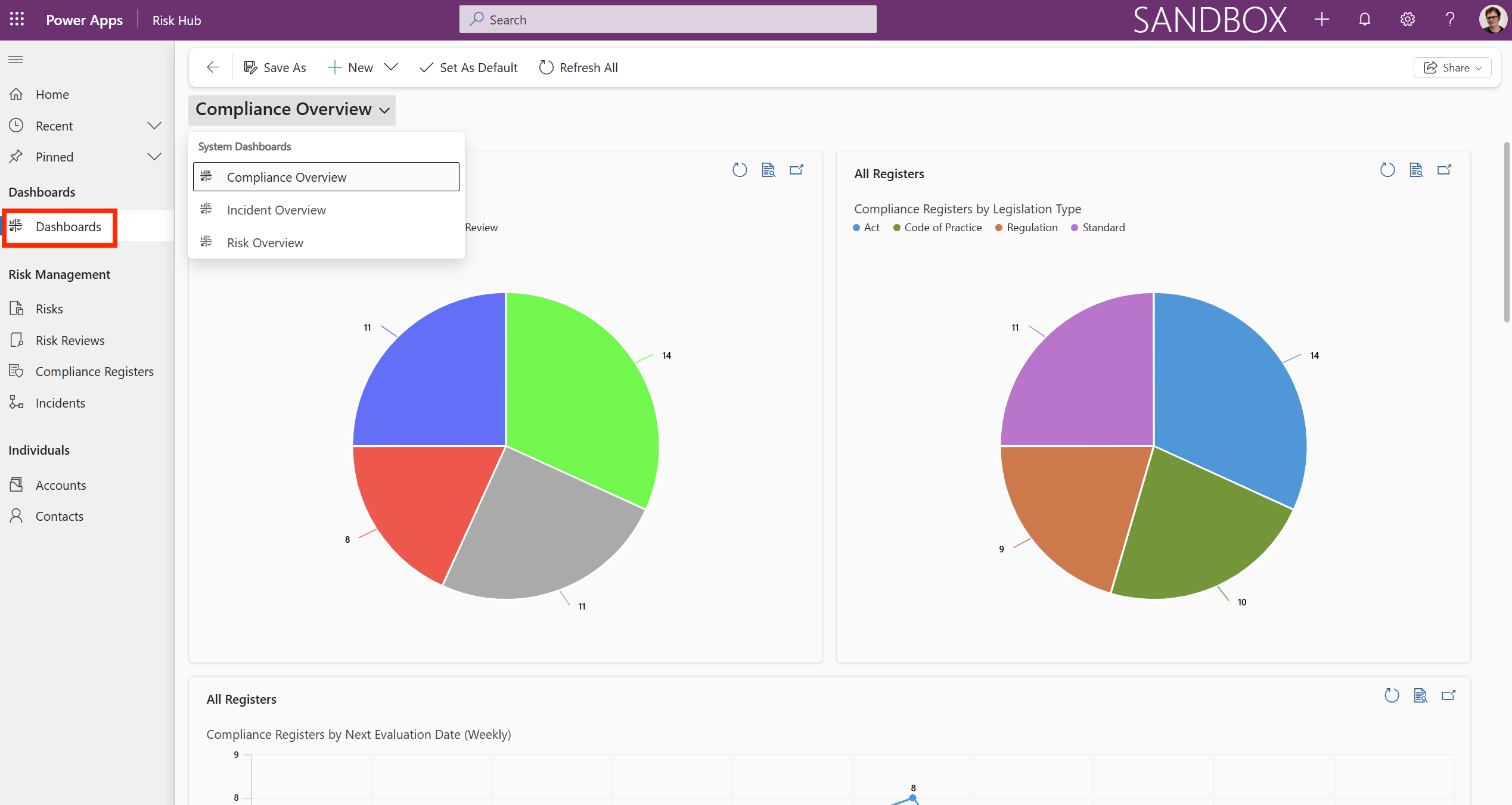
Task: Collapse the site map hamburger menu
Action: coord(15,59)
